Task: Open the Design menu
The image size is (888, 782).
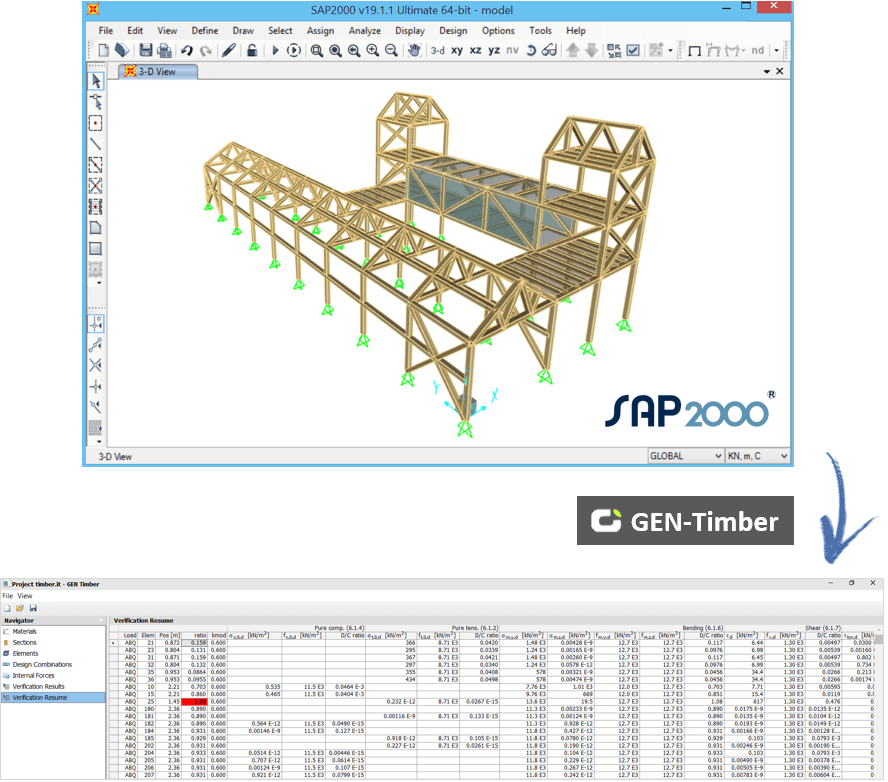Action: click(453, 31)
